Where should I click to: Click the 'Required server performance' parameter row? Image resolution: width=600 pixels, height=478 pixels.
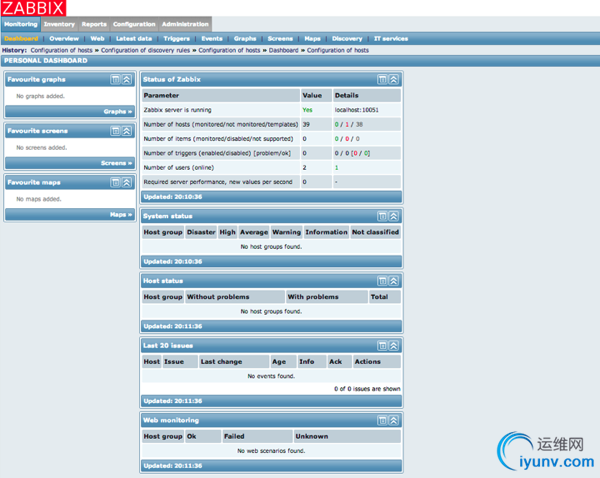coord(271,182)
